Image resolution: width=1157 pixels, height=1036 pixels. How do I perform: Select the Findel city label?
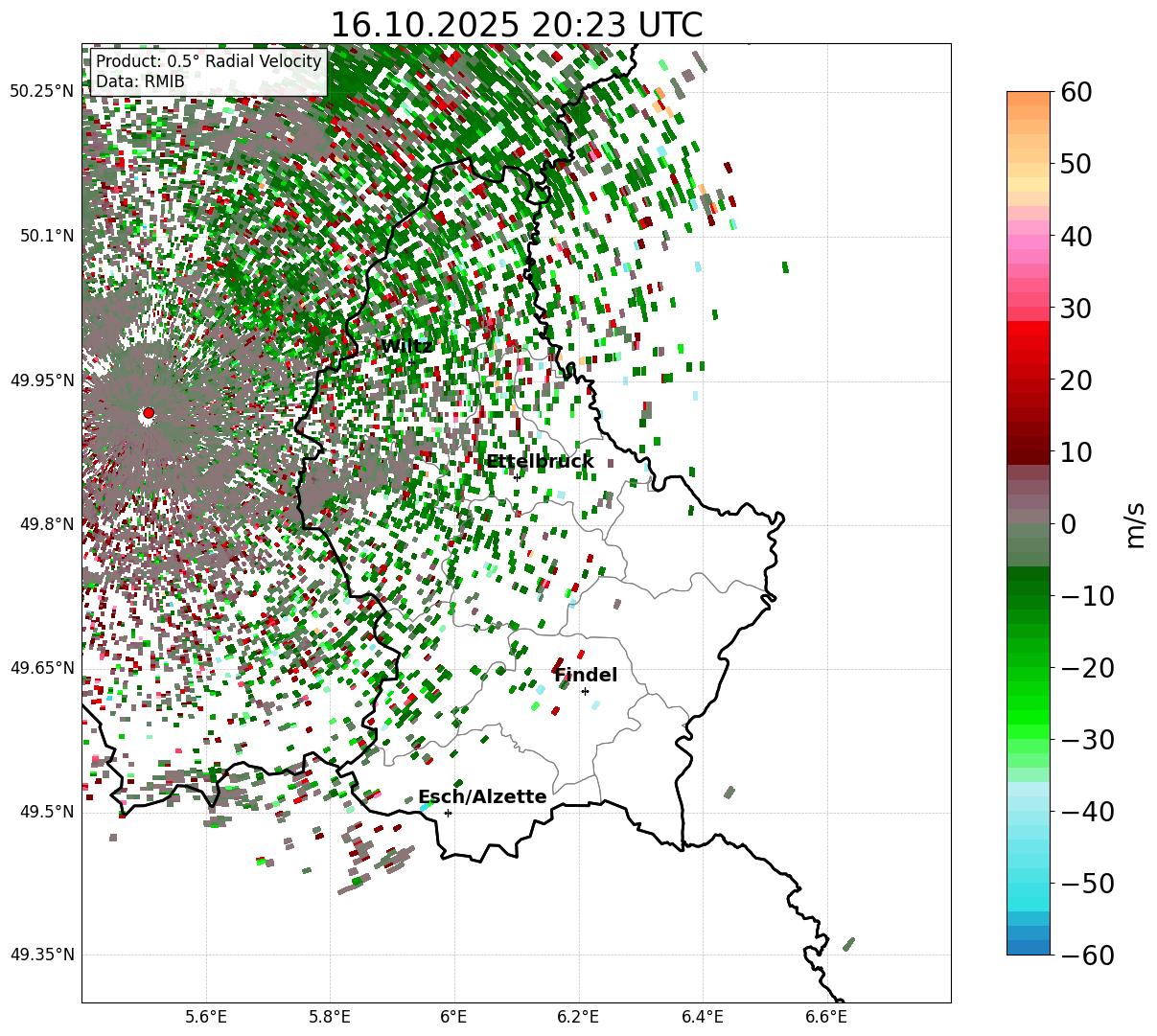pos(586,676)
